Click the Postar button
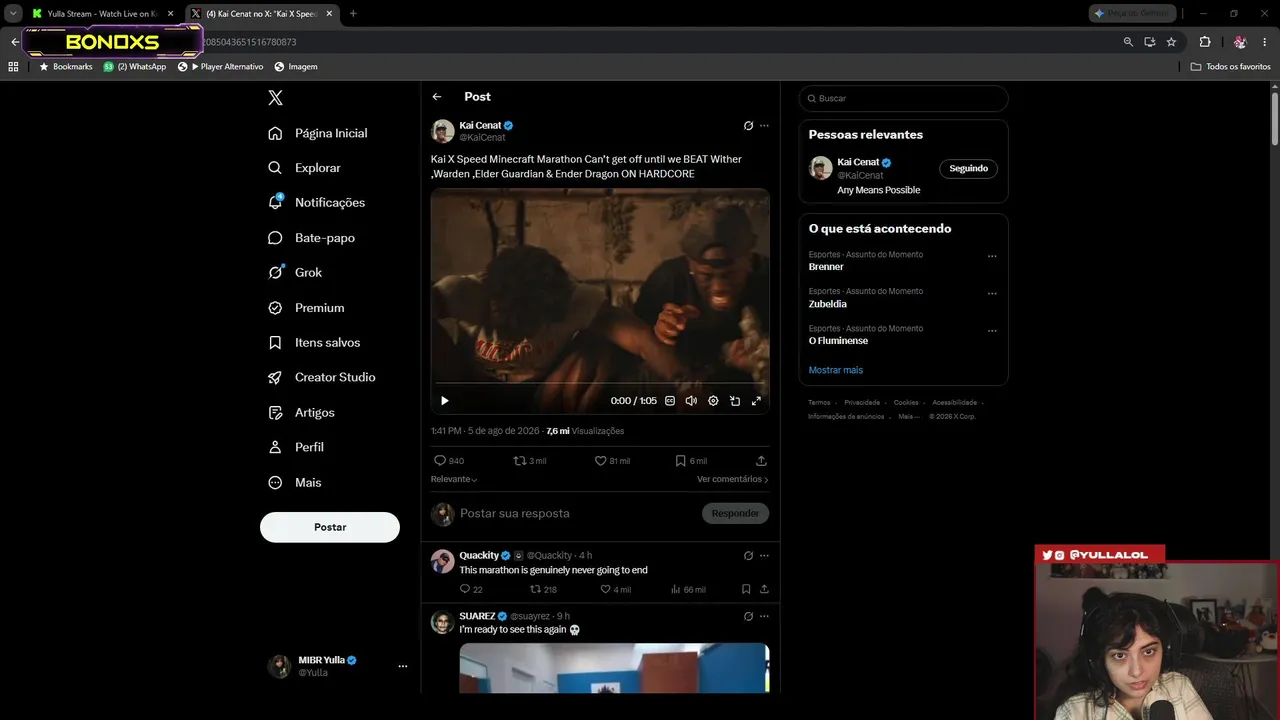This screenshot has width=1280, height=720. pos(330,527)
